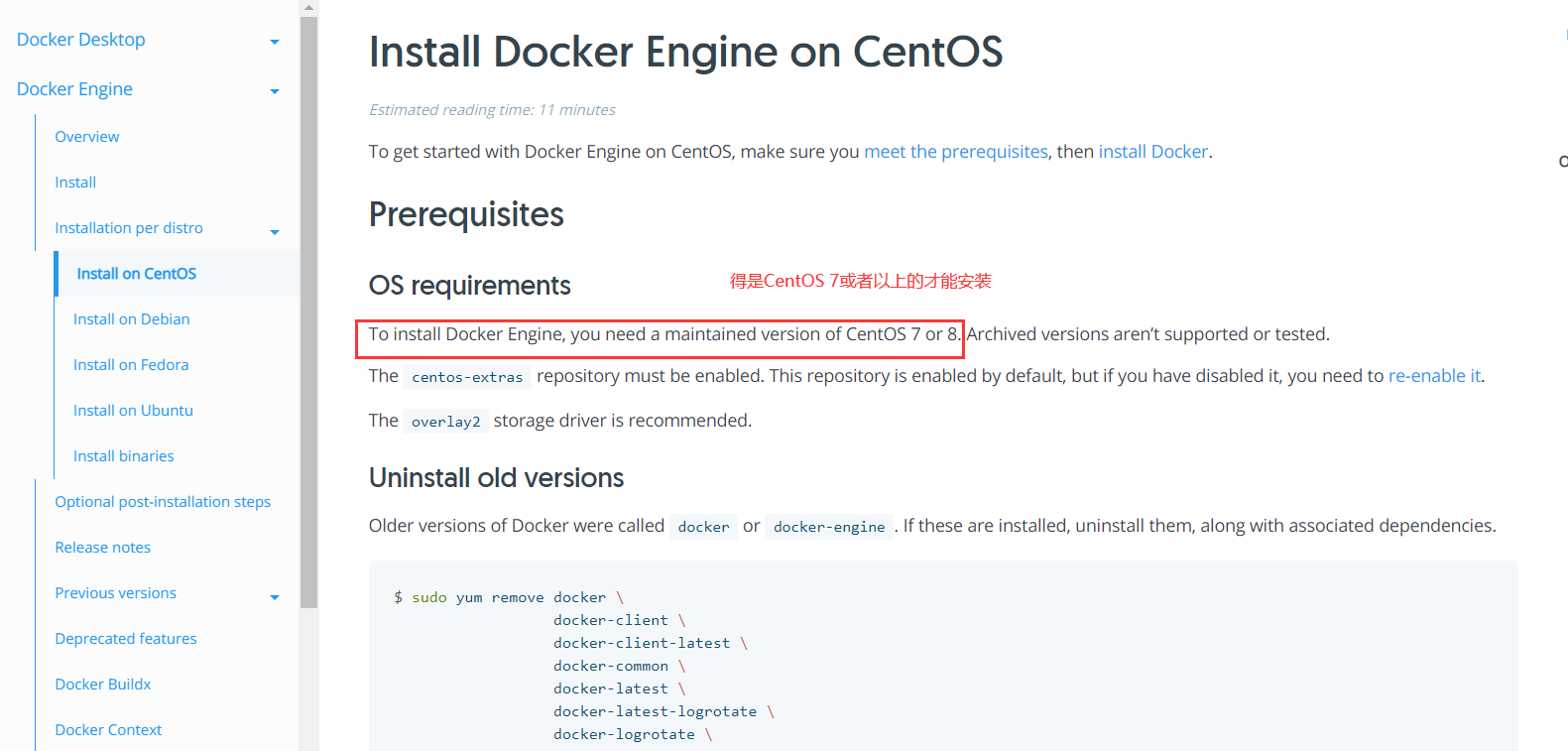Click the estimated reading time text
The width and height of the screenshot is (1568, 751).
[492, 110]
